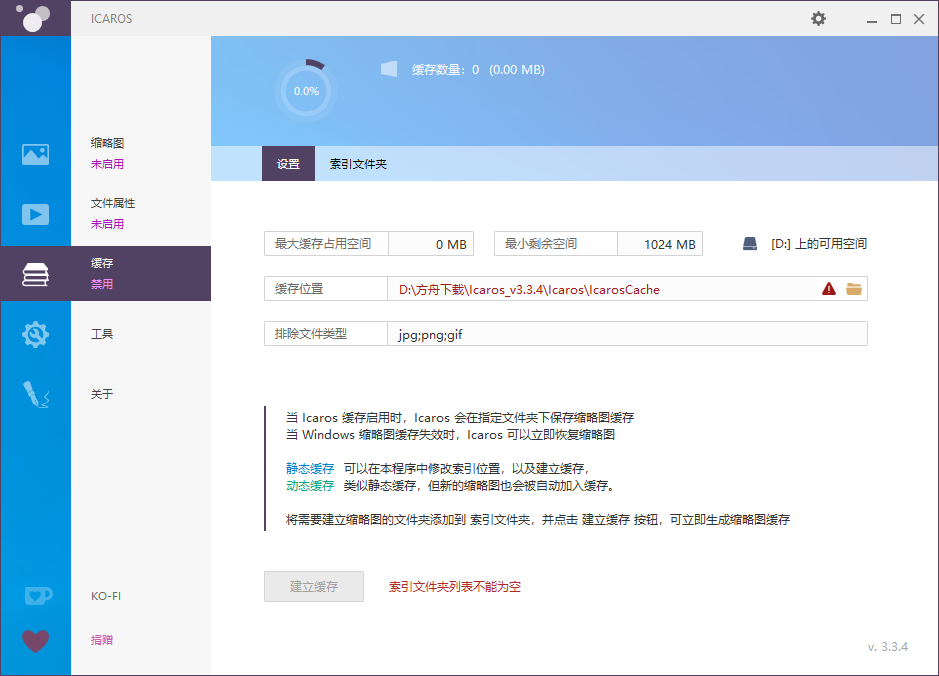Open 关于 (About) in the sidebar
The image size is (939, 676).
tap(101, 394)
